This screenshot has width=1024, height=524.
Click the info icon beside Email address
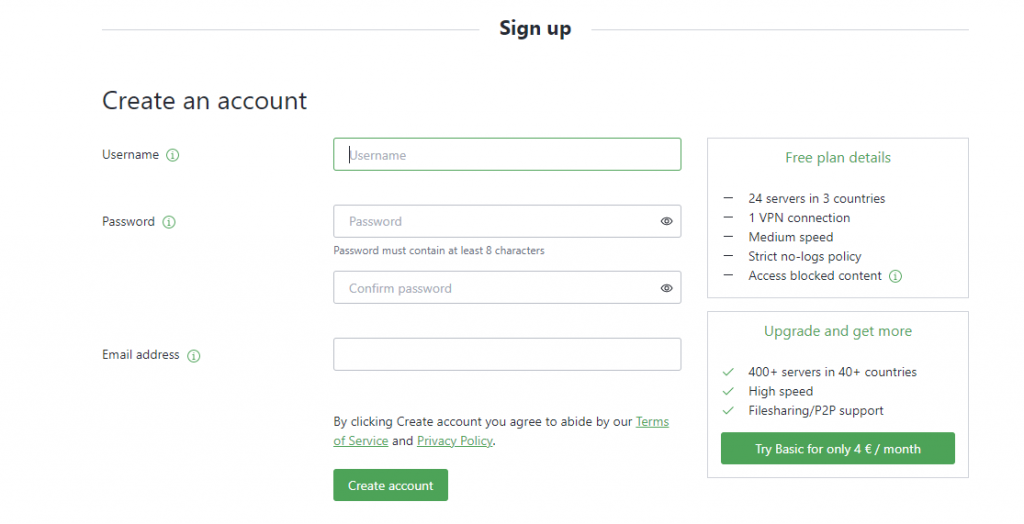[194, 355]
